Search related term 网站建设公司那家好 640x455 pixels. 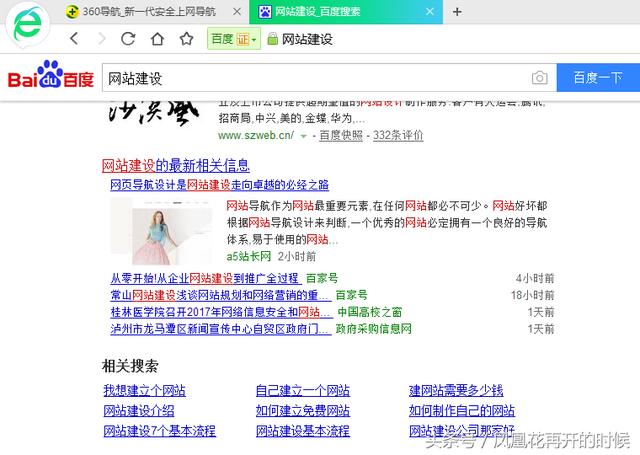point(462,431)
